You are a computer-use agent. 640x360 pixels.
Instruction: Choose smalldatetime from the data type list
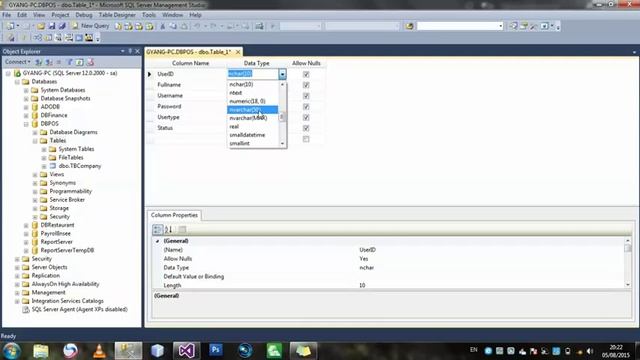coord(253,135)
